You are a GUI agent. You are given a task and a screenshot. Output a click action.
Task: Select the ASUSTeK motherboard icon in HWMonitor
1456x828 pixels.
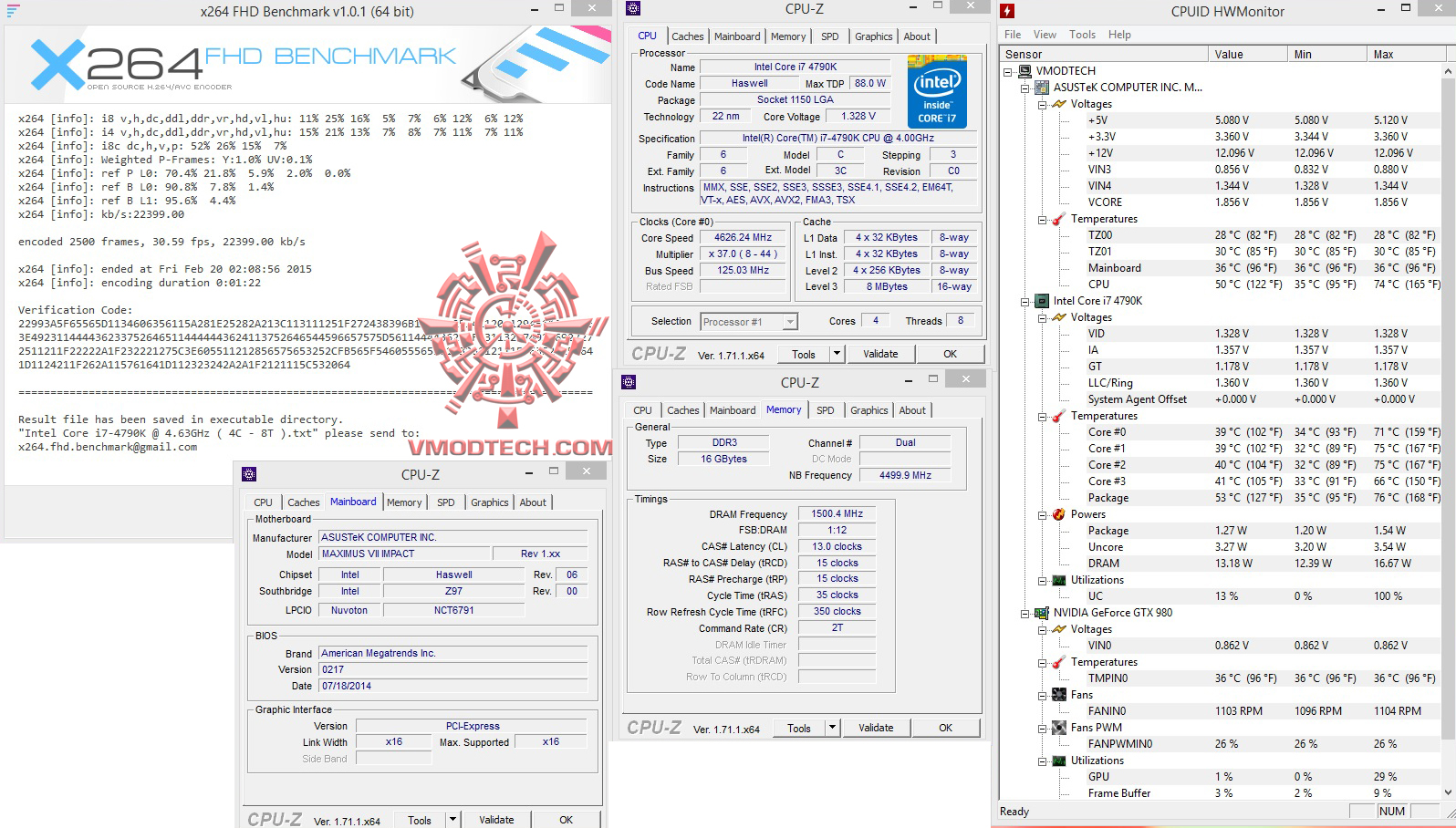click(x=1042, y=88)
